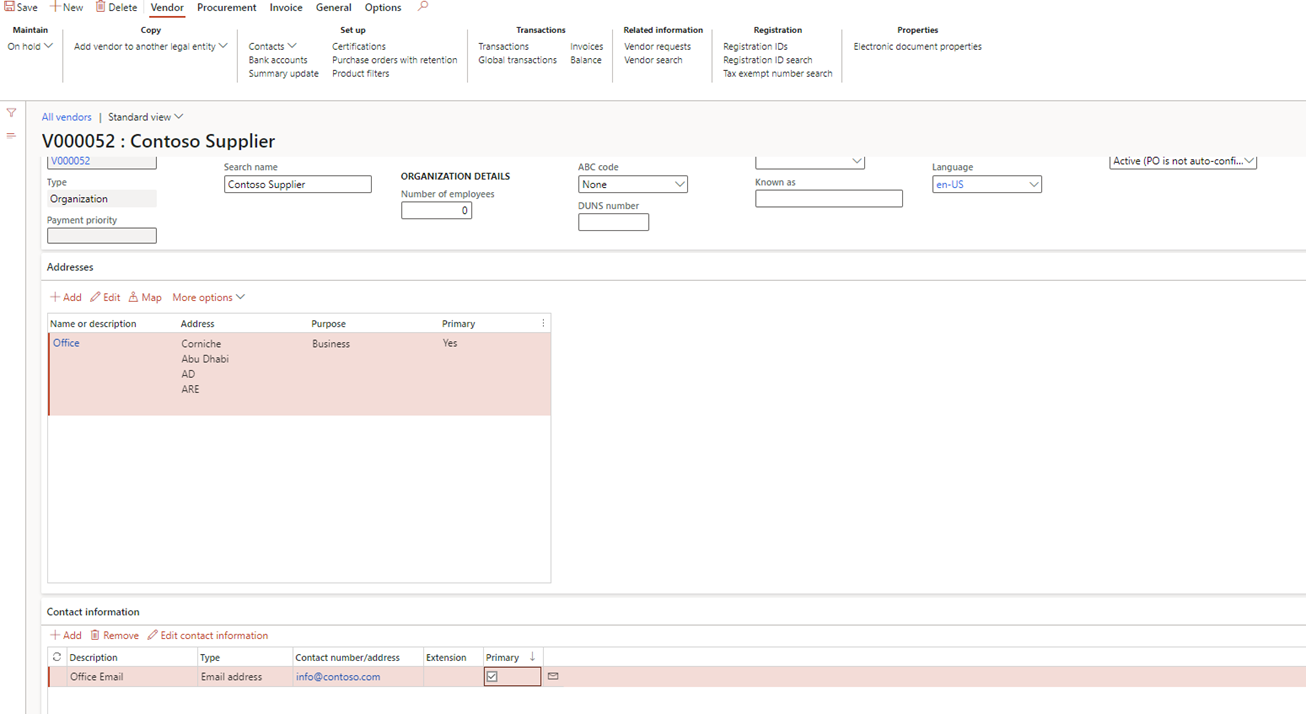Image resolution: width=1306 pixels, height=714 pixels.
Task: Click the Map icon in Addresses
Action: (134, 297)
